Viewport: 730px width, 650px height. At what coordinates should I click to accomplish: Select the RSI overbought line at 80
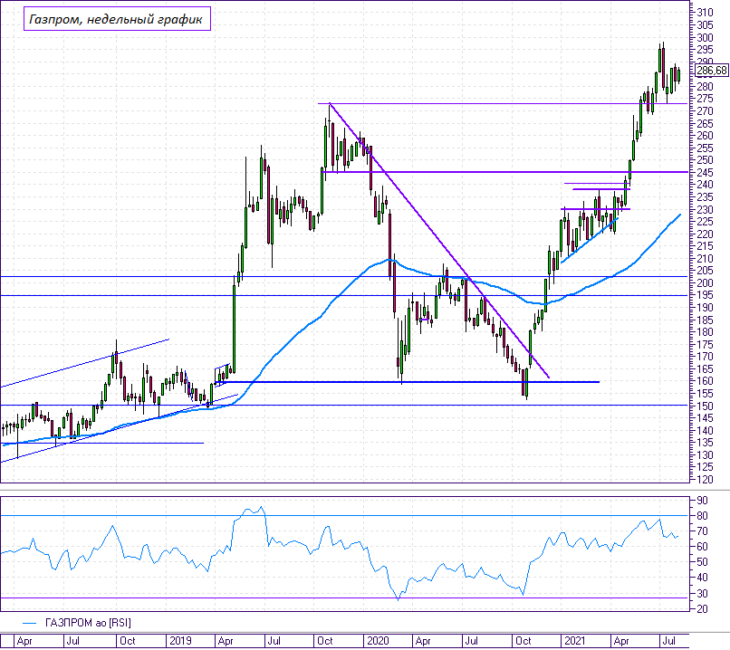[x=344, y=515]
